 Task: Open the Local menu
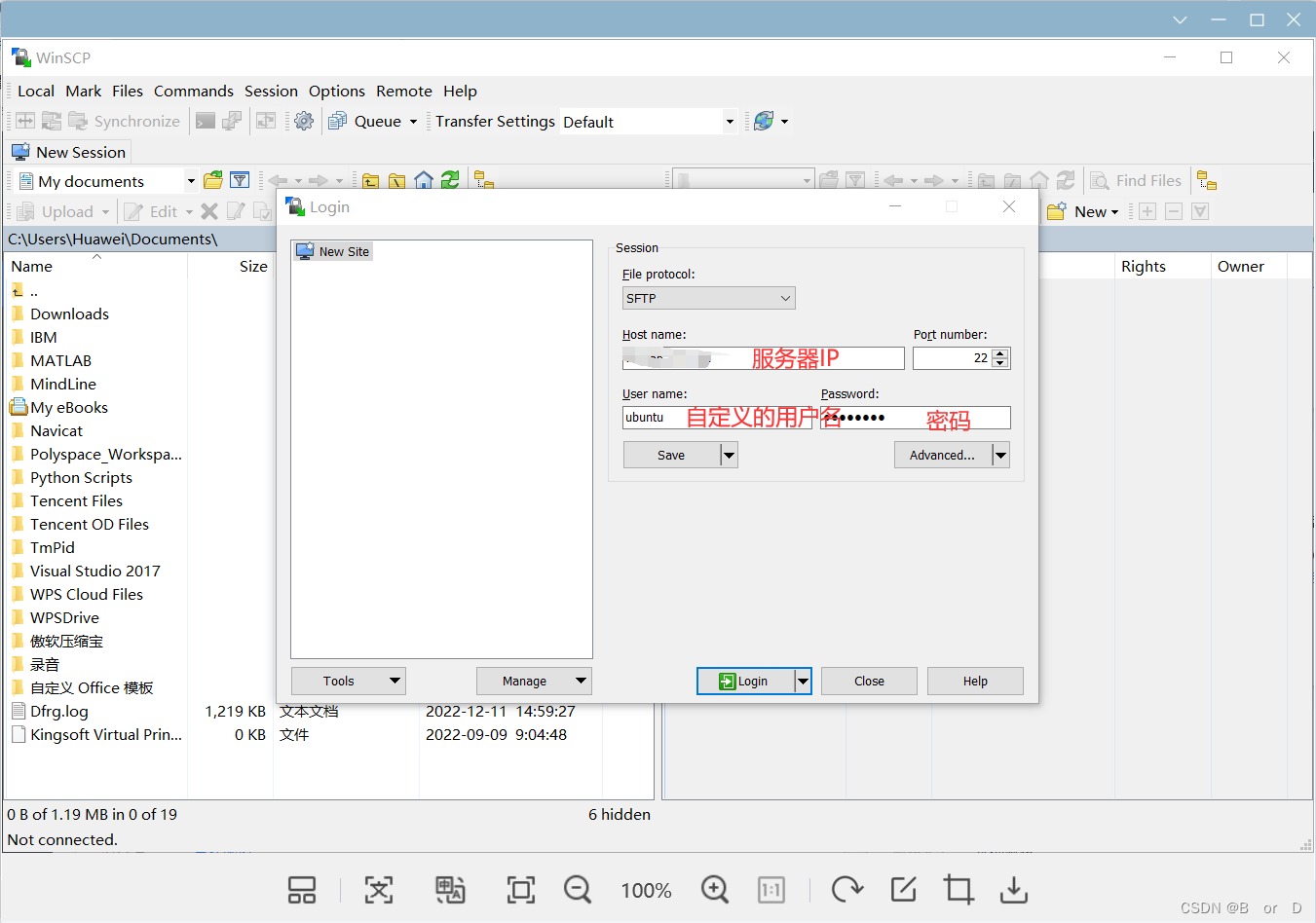pos(36,91)
